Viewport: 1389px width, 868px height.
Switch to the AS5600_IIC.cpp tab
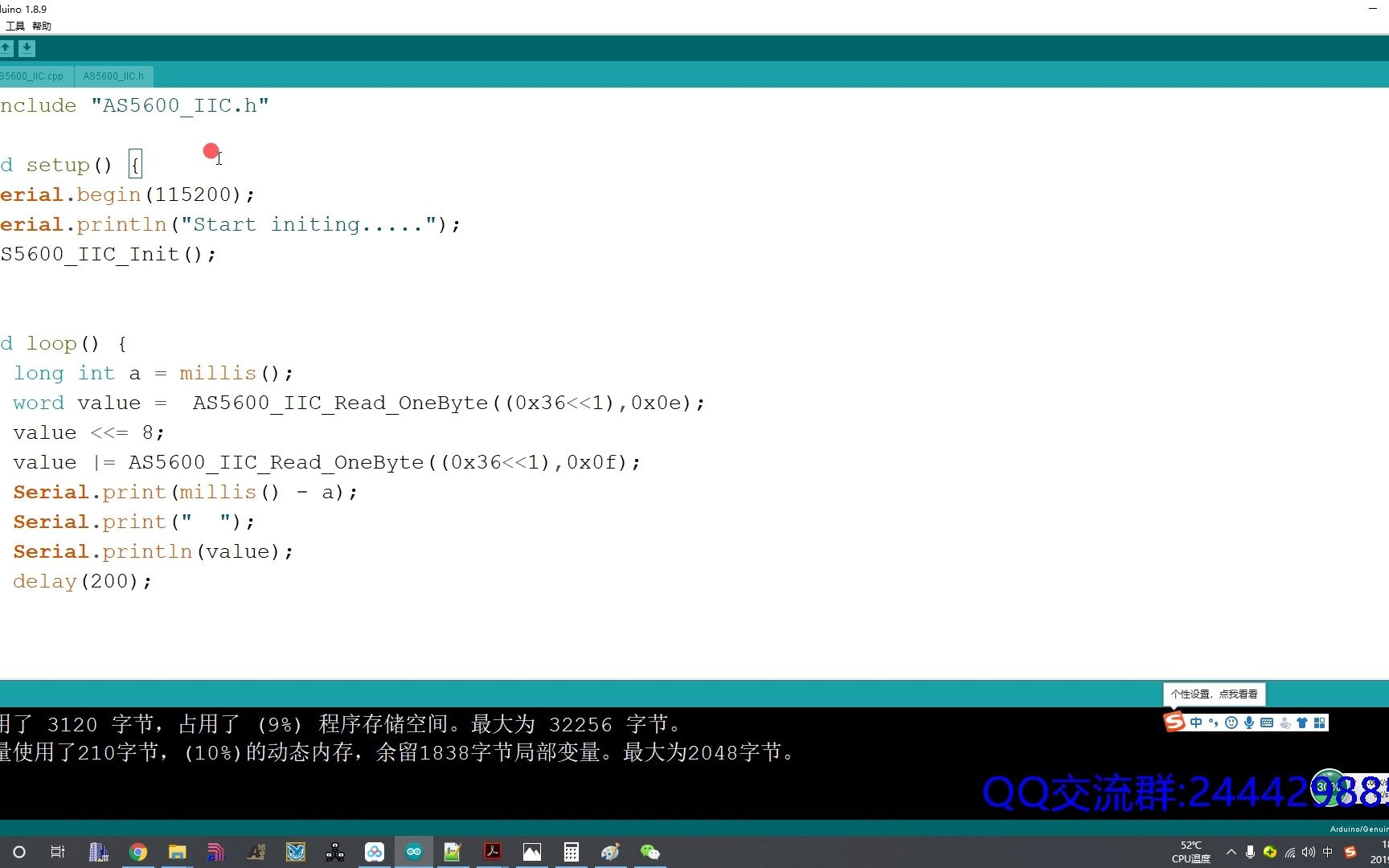click(35, 76)
